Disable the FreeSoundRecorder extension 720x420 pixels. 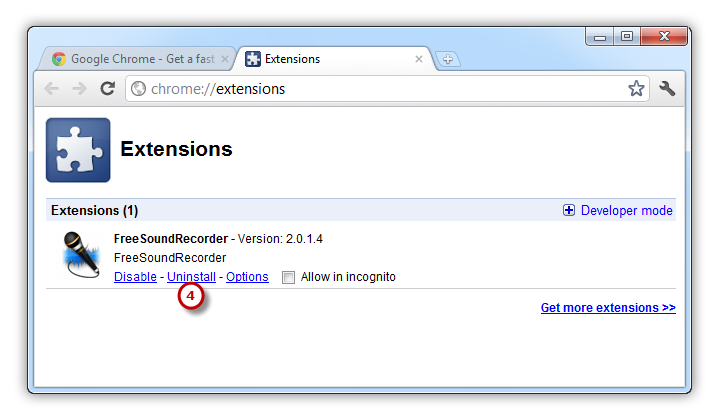click(x=135, y=277)
